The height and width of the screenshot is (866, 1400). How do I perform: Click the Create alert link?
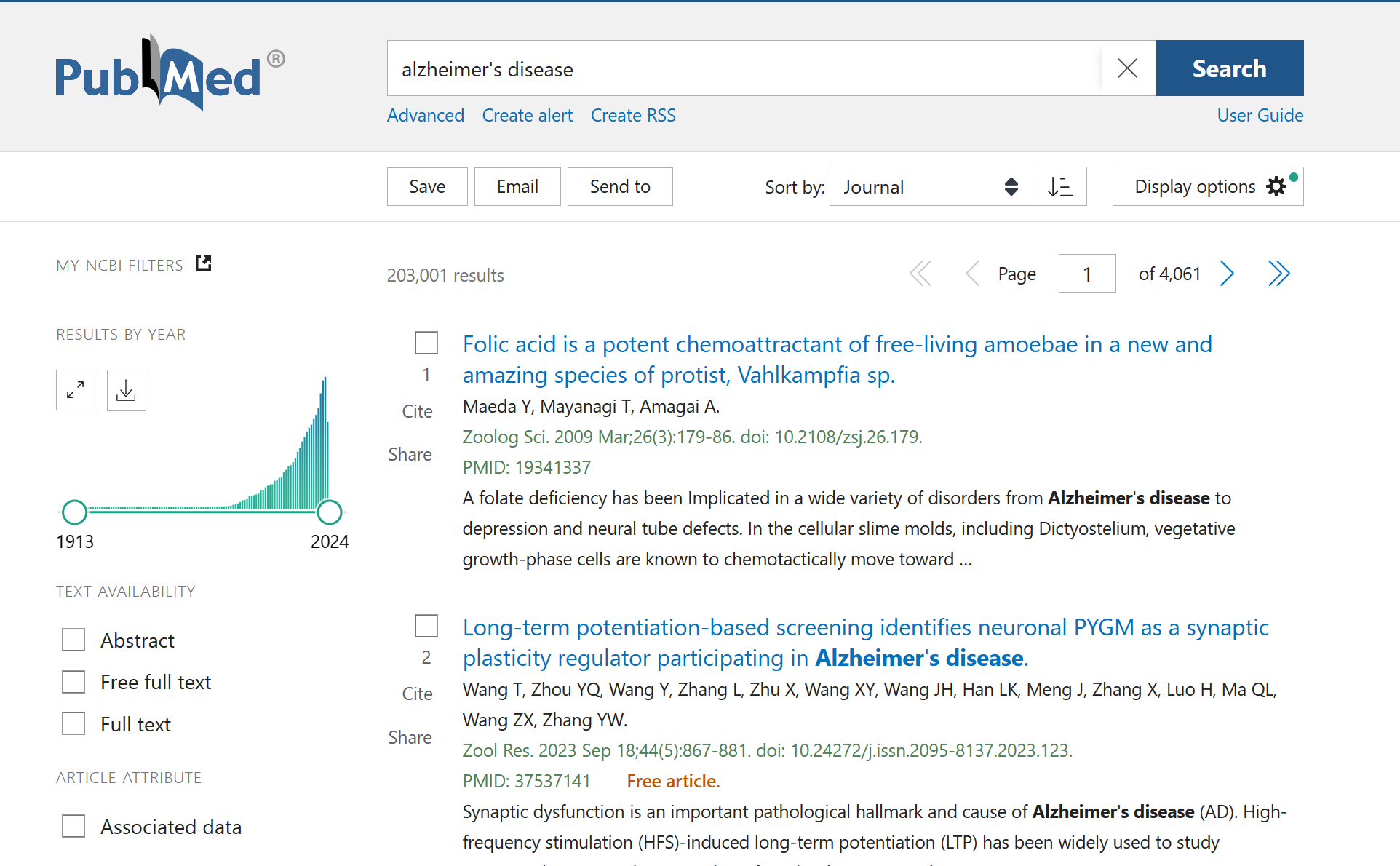coord(527,114)
